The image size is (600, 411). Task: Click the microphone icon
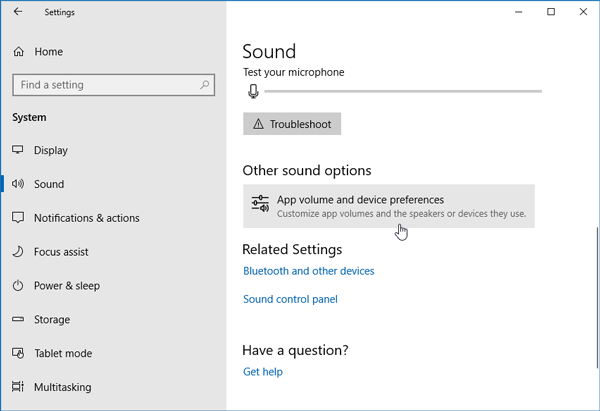[x=253, y=91]
